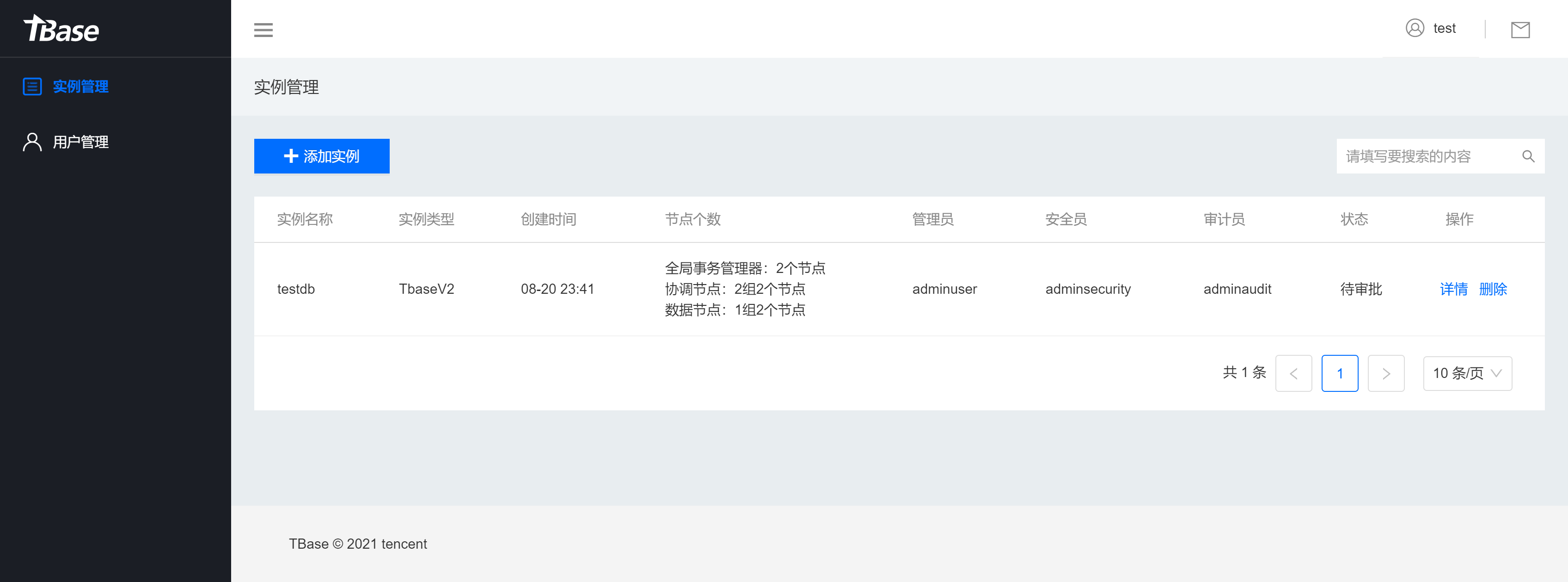Viewport: 1568px width, 582px height.
Task: Select the 实例管理 sidebar icon
Action: pos(31,87)
